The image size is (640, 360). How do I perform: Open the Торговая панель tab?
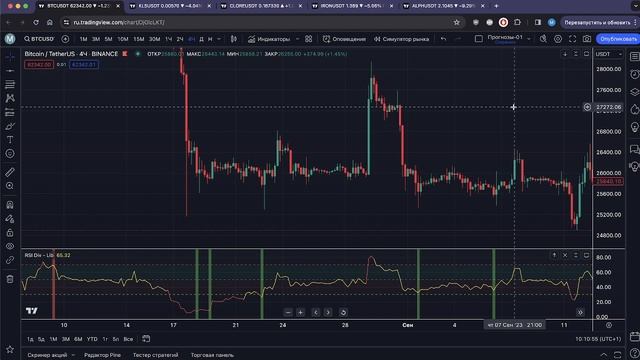[x=212, y=355]
